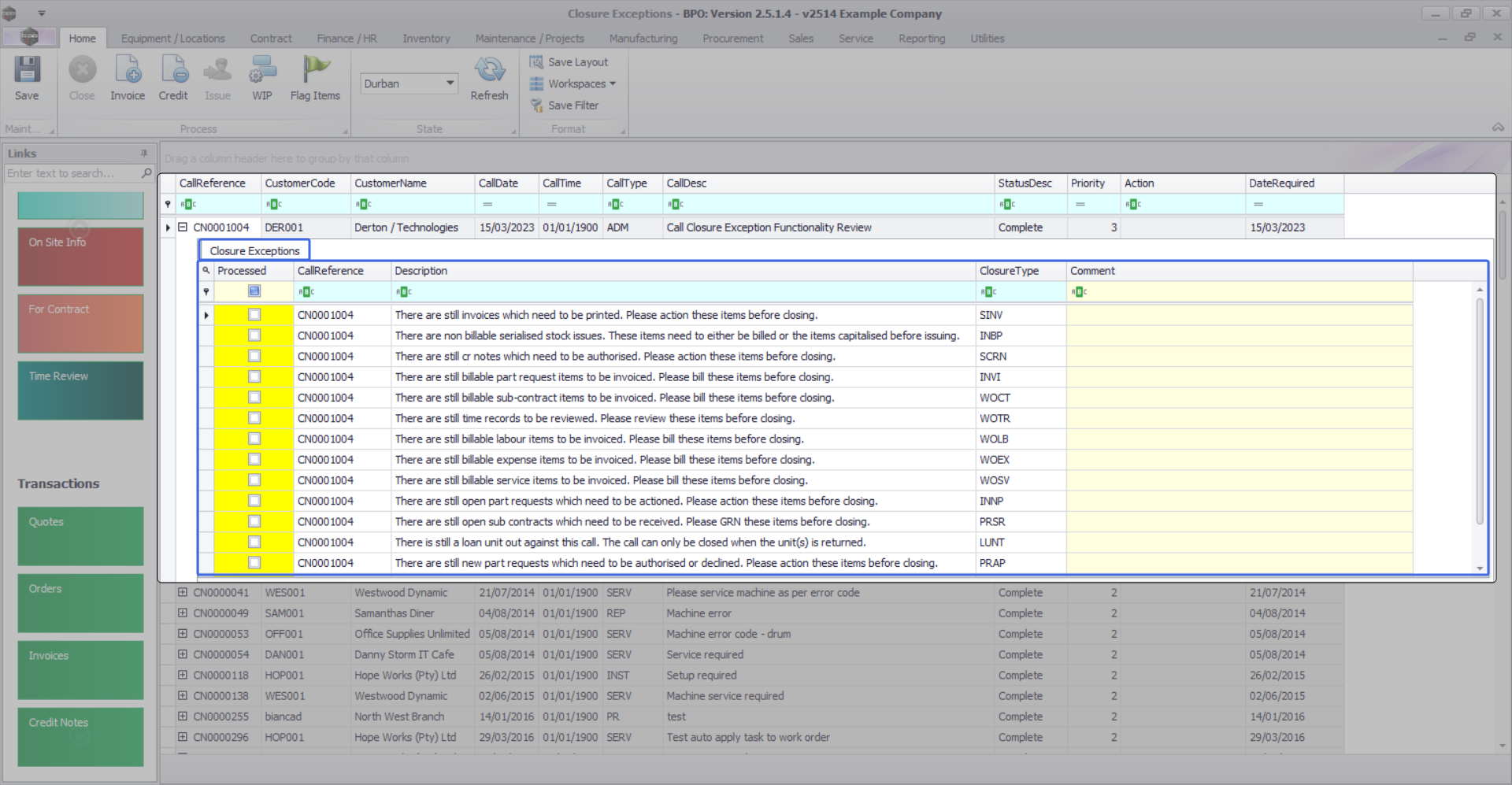Click the CallReference filter condition icon
1512x785 pixels.
[x=188, y=205]
